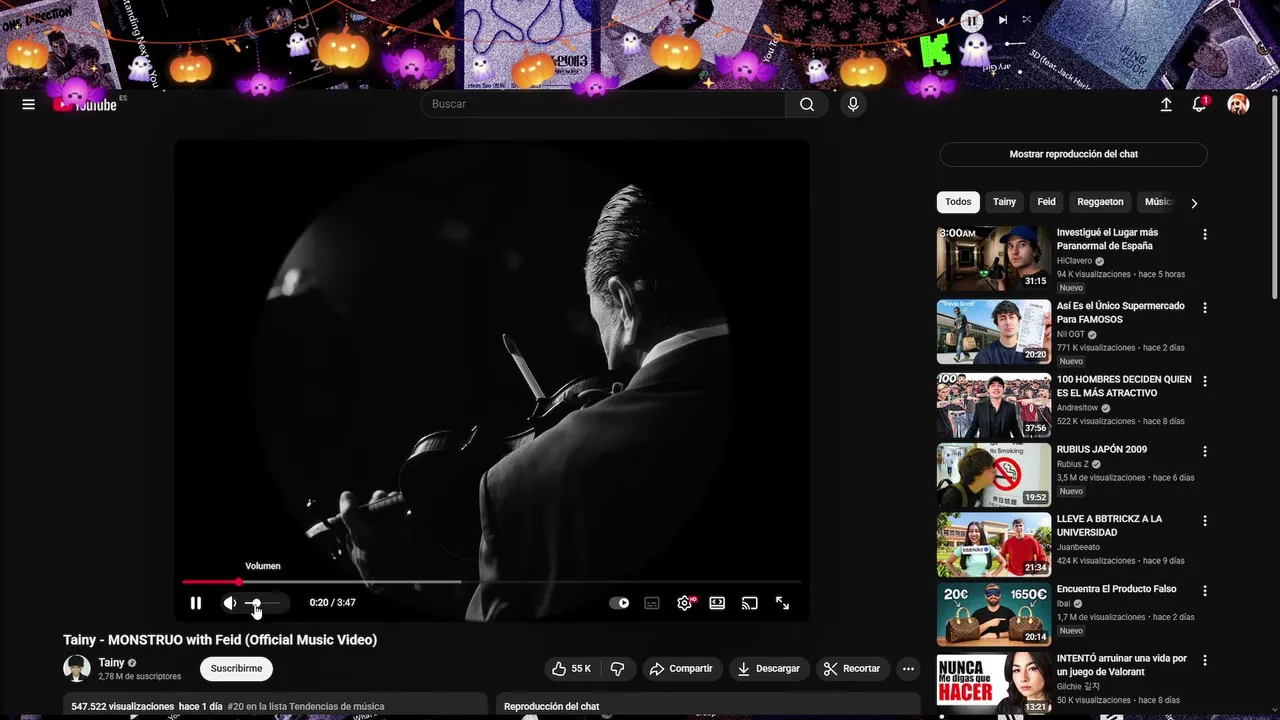Screen dimensions: 1280x720
Task: Click the Rubius Z channel name
Action: 1073,464
